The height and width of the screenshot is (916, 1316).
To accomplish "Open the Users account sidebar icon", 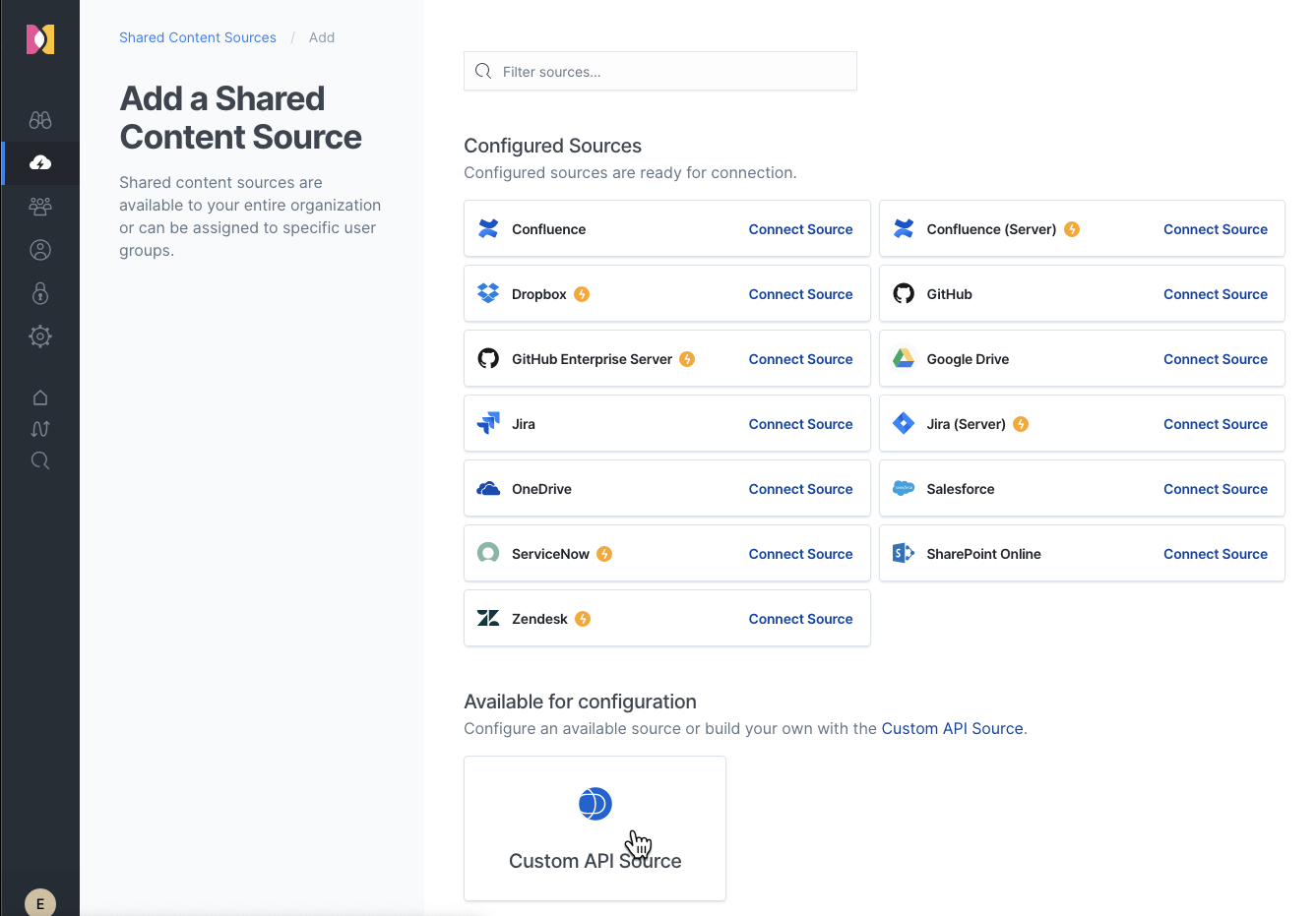I will pyautogui.click(x=40, y=250).
